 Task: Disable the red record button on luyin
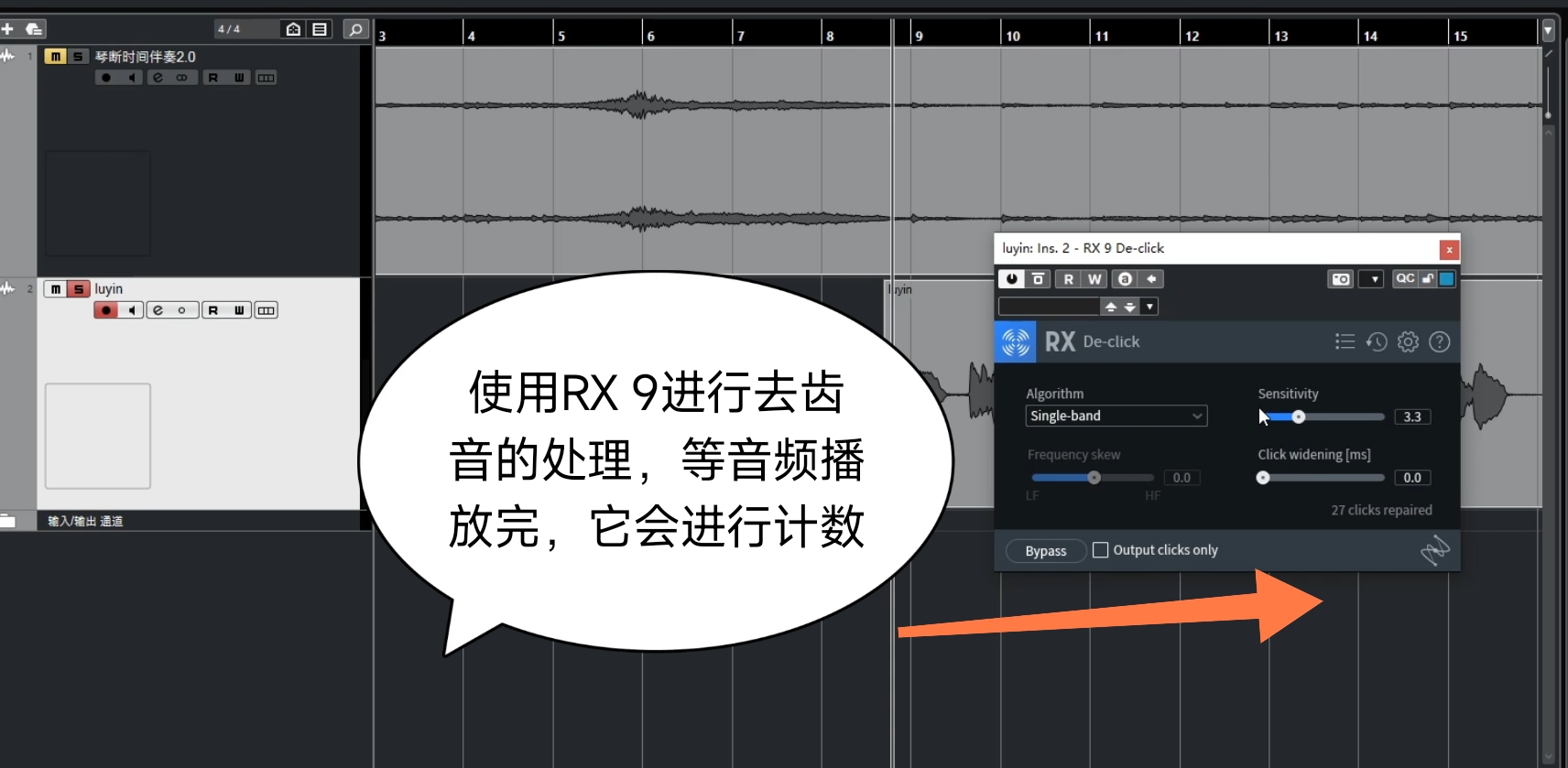point(106,310)
